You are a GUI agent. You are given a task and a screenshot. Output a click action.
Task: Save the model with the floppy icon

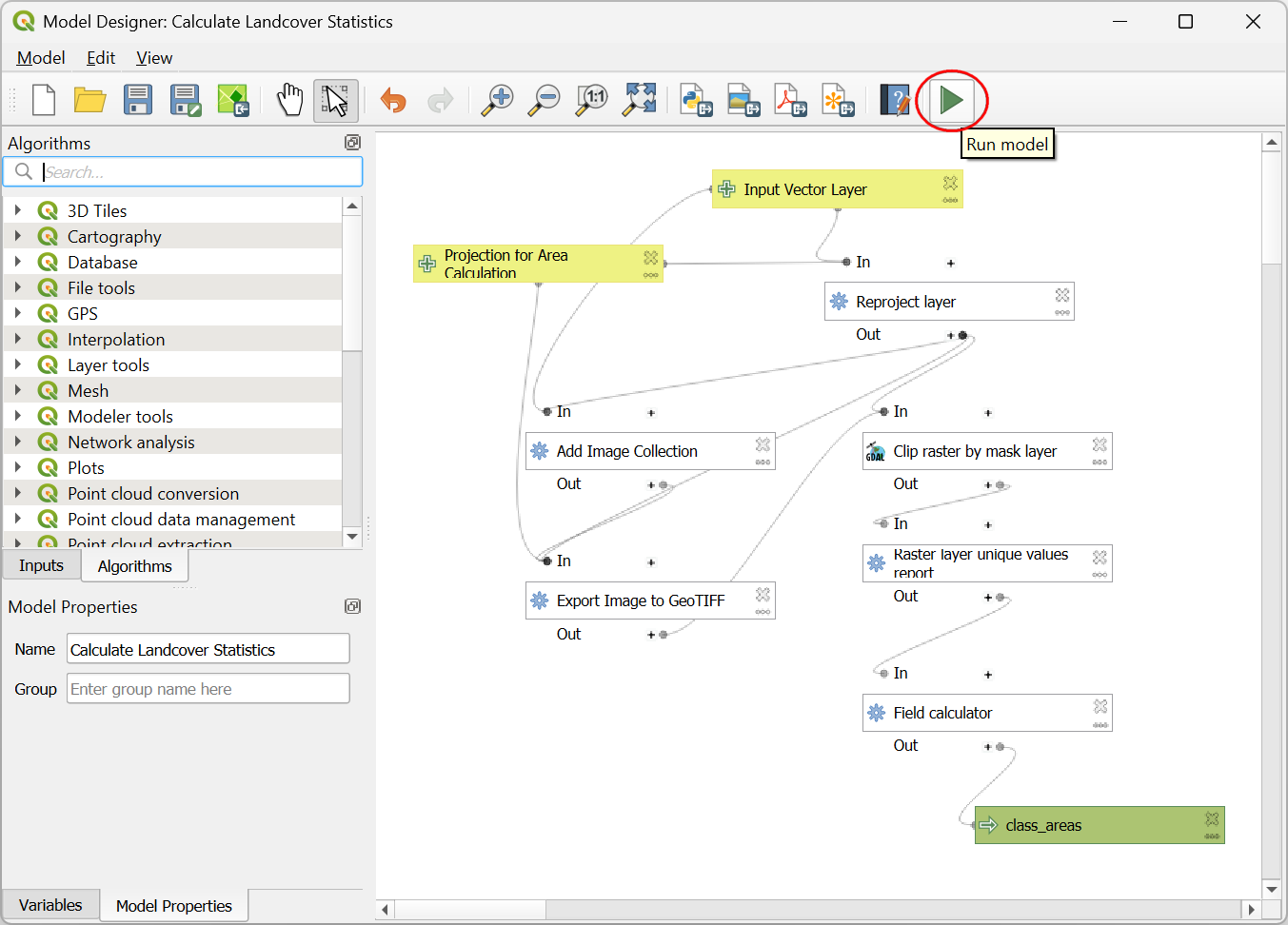pos(138,100)
